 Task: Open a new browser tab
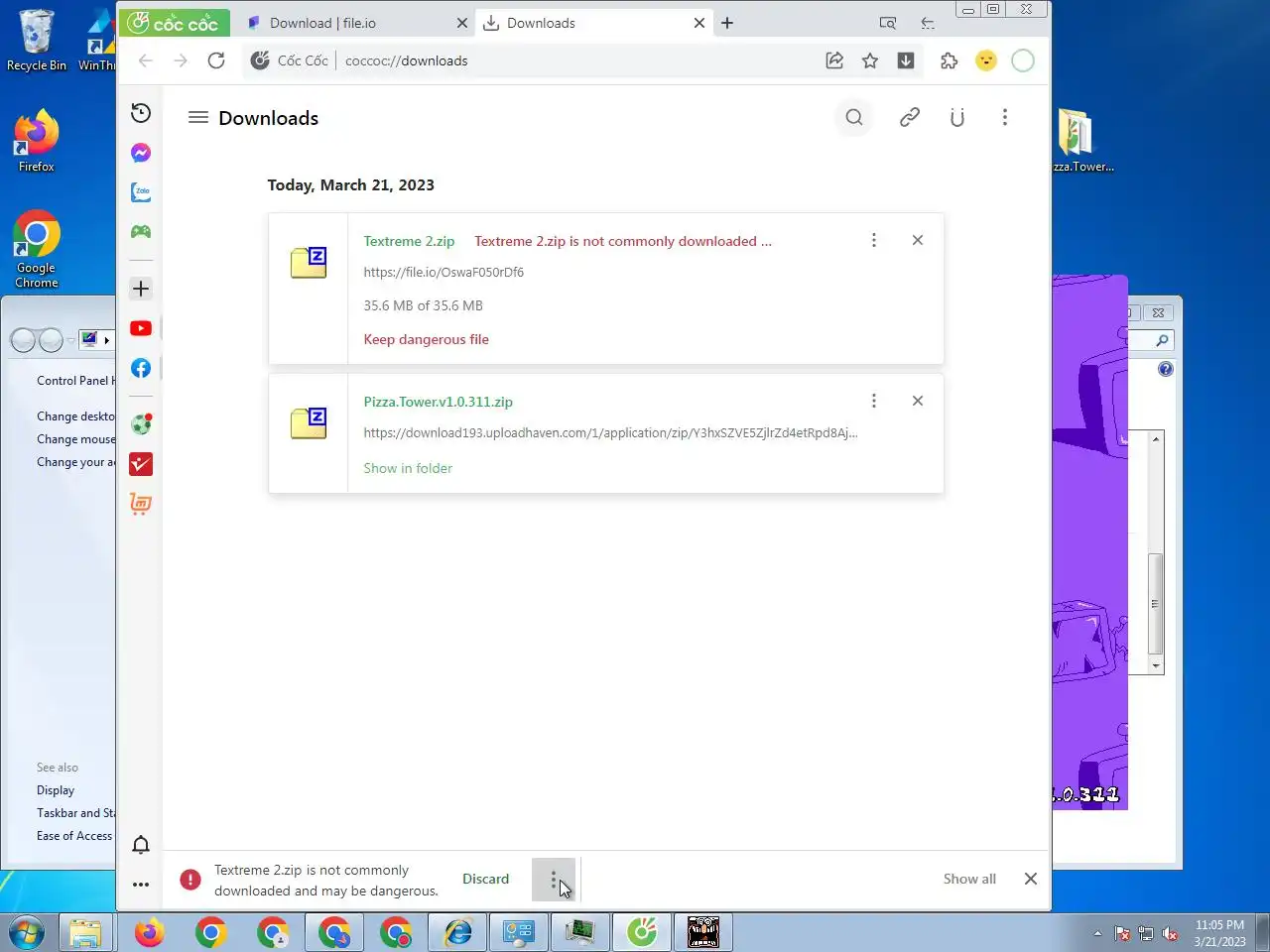point(727,23)
